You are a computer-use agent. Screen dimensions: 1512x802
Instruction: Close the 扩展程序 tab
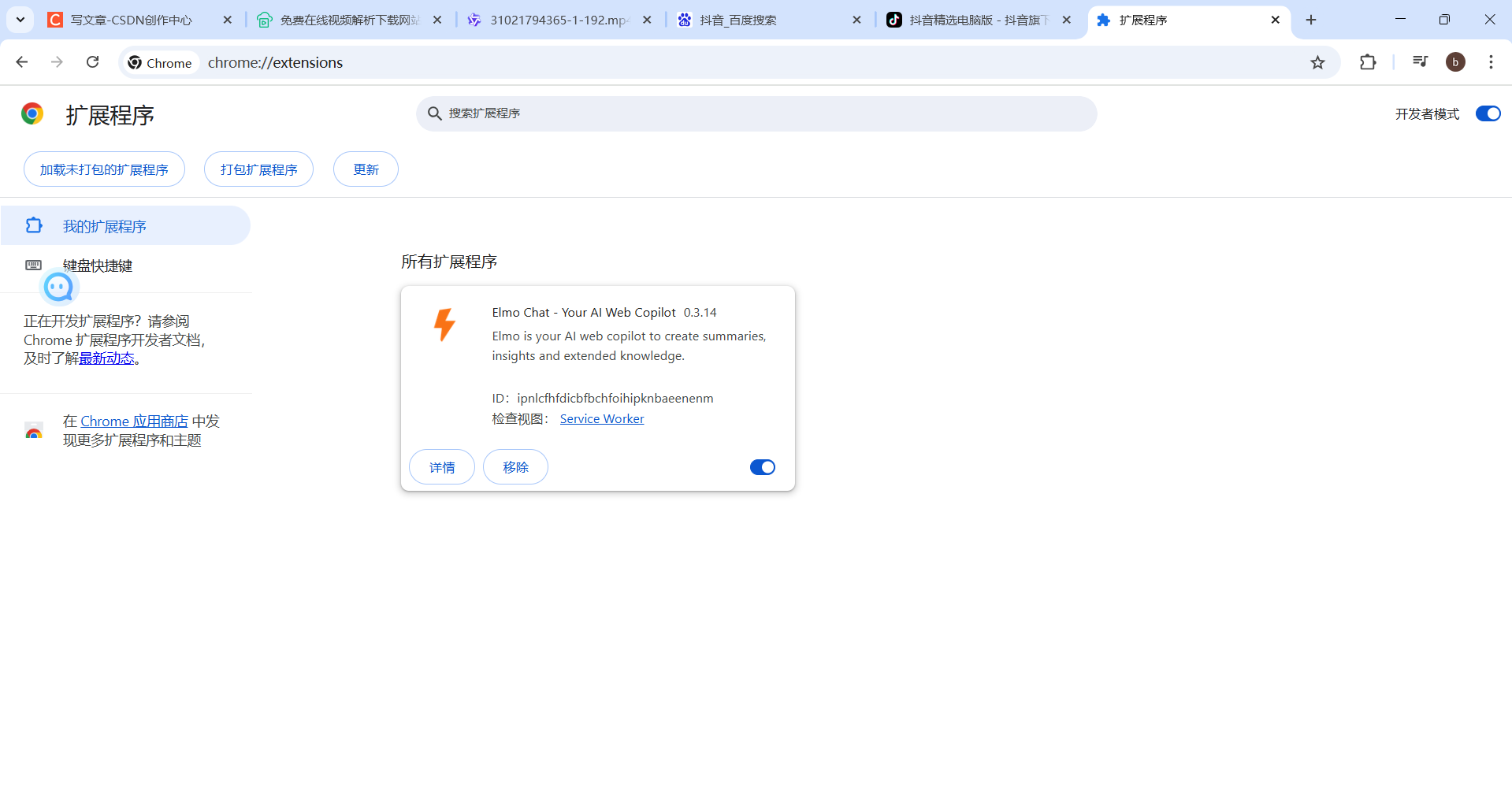click(x=1276, y=20)
